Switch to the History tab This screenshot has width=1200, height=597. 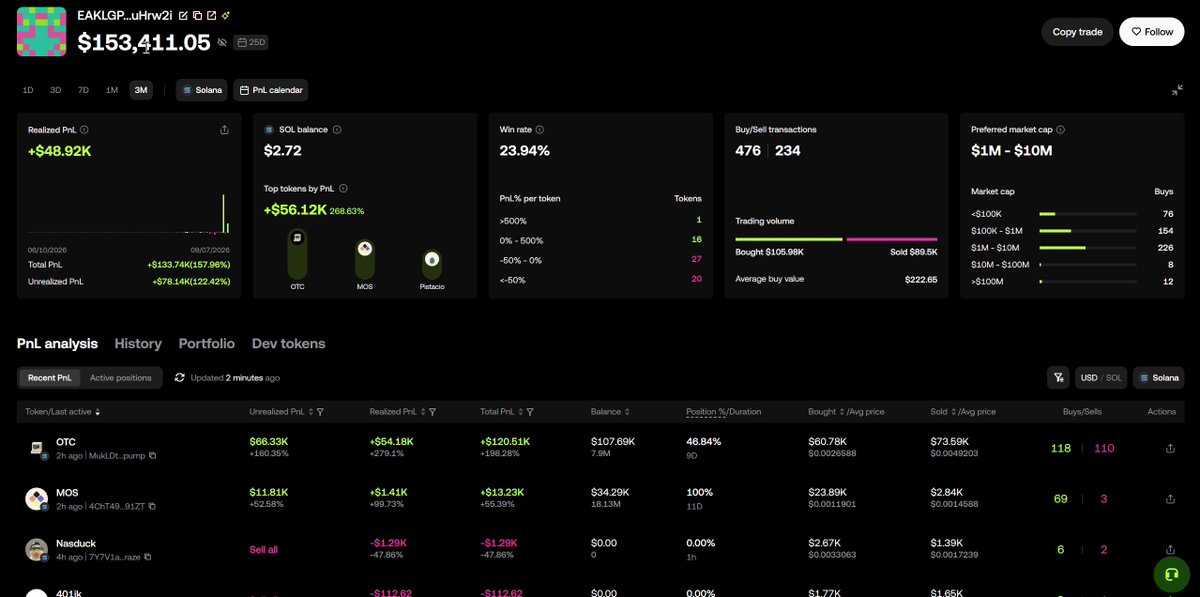click(138, 343)
